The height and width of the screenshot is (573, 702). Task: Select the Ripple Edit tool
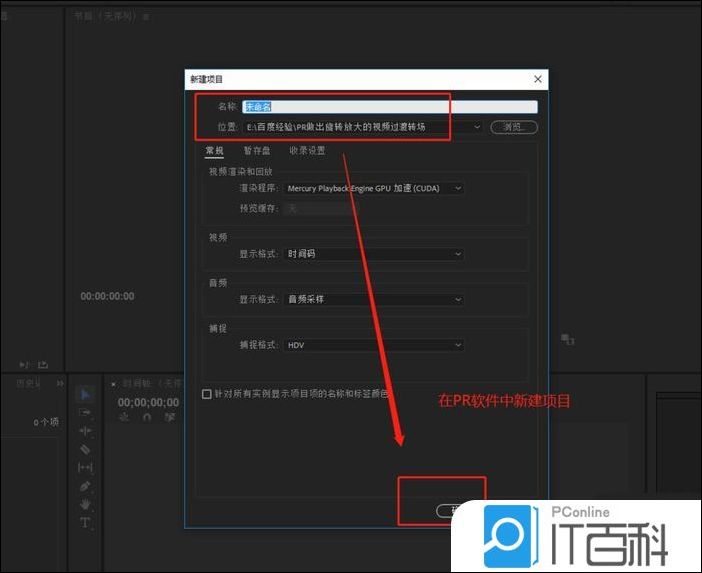click(85, 431)
